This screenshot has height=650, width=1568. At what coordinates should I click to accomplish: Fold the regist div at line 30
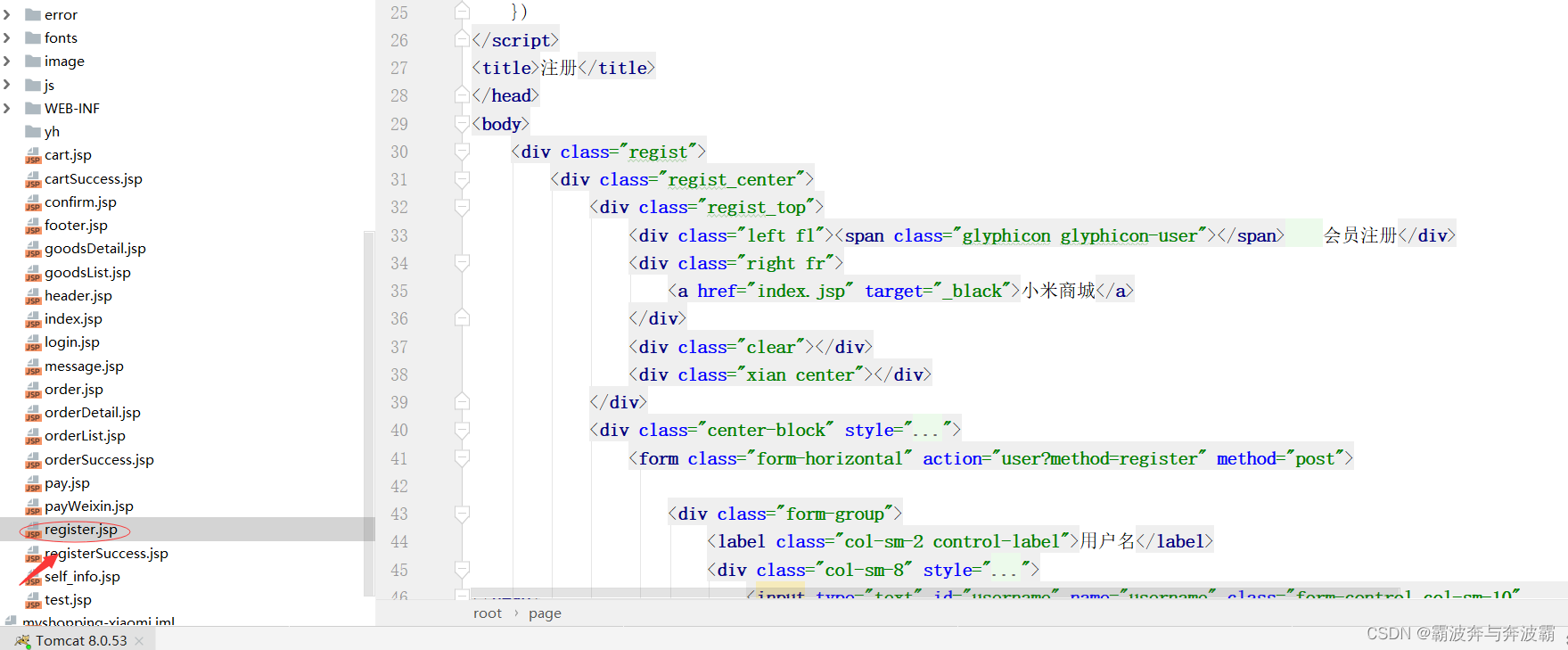tap(462, 152)
